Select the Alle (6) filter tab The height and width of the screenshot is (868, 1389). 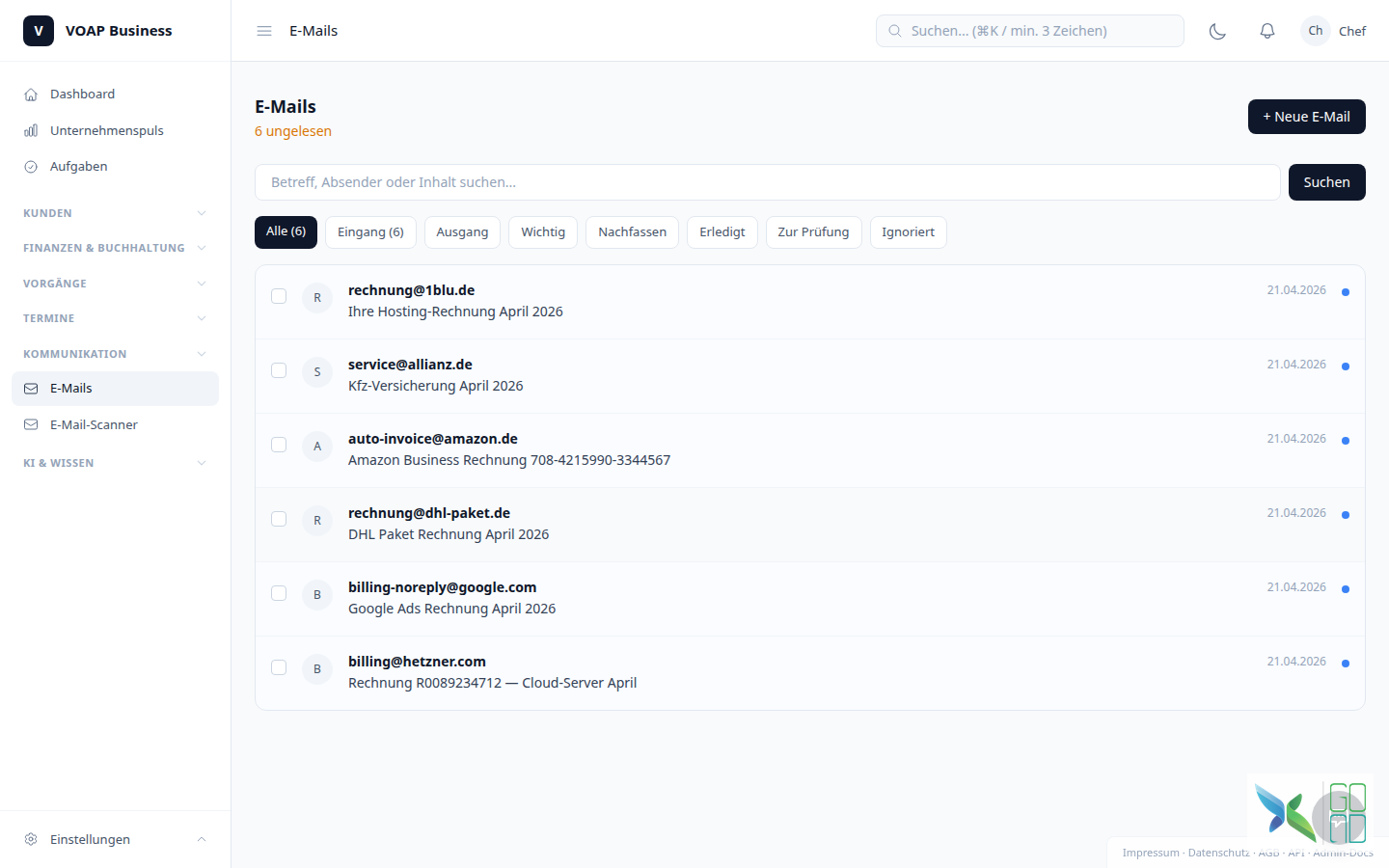pos(286,231)
